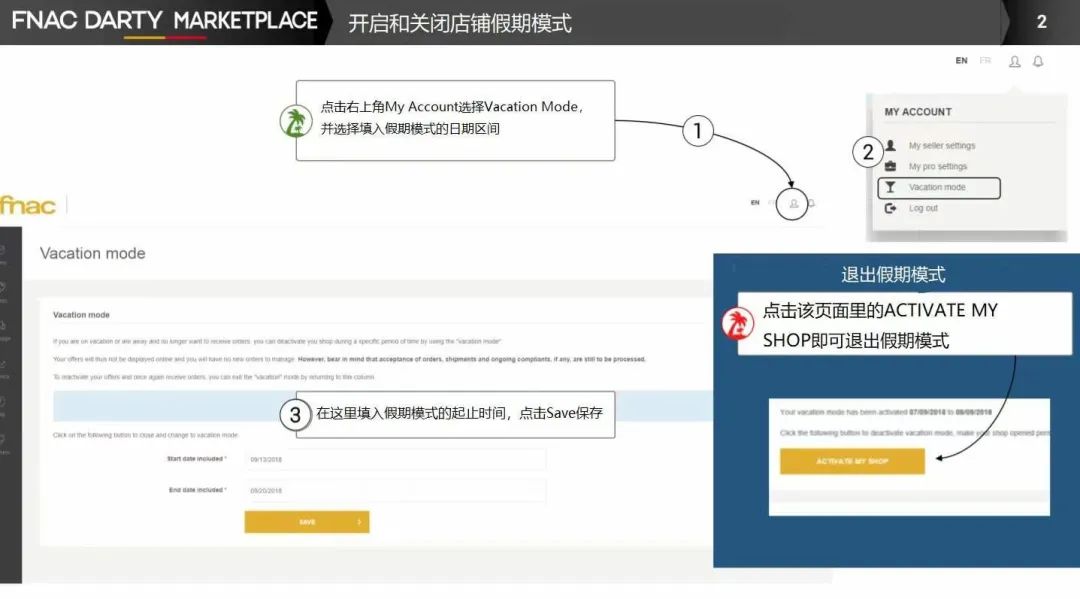Click the bold Vacation mode panel title
1080x599 pixels.
[x=81, y=315]
